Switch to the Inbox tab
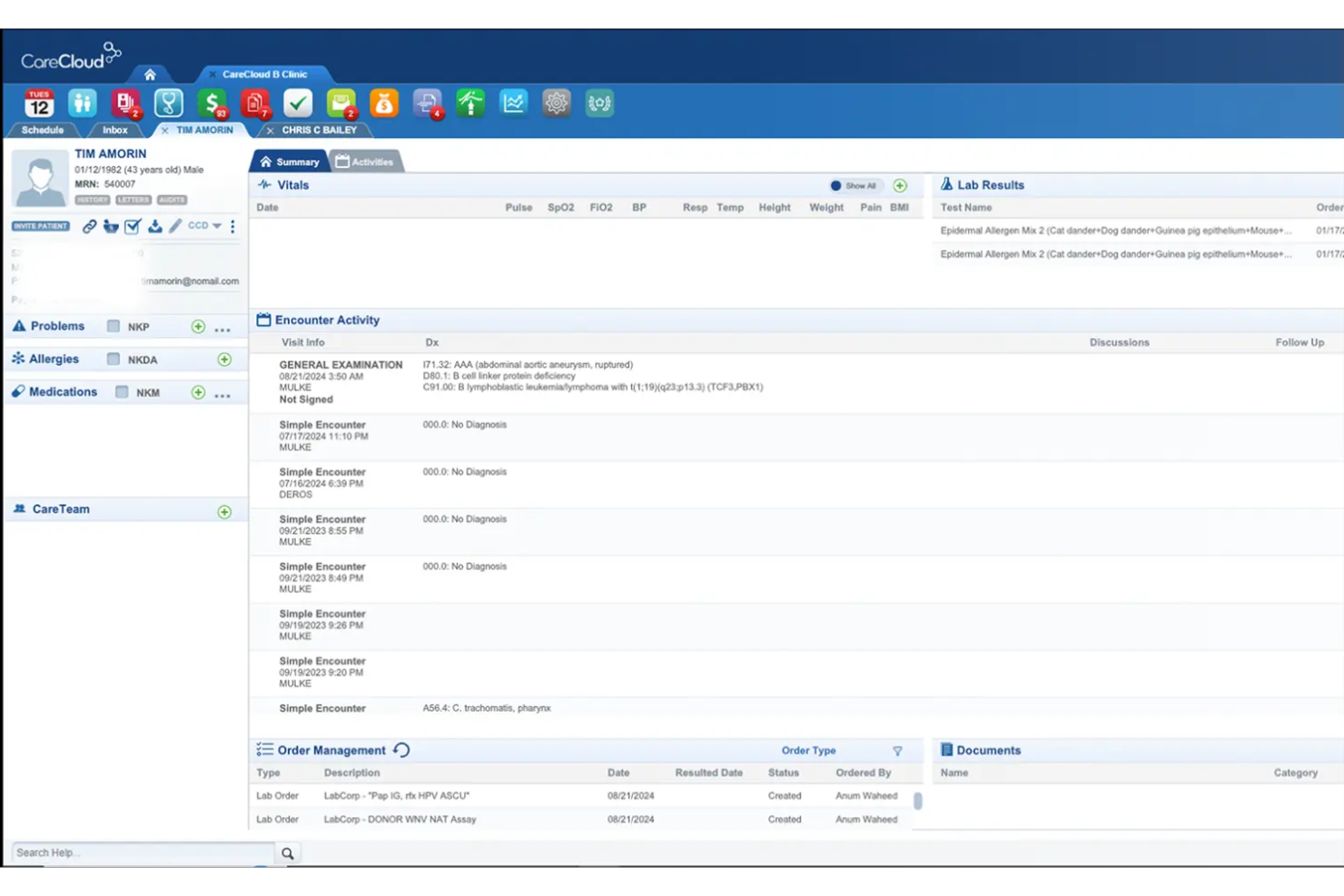The height and width of the screenshot is (896, 1344). coord(115,130)
